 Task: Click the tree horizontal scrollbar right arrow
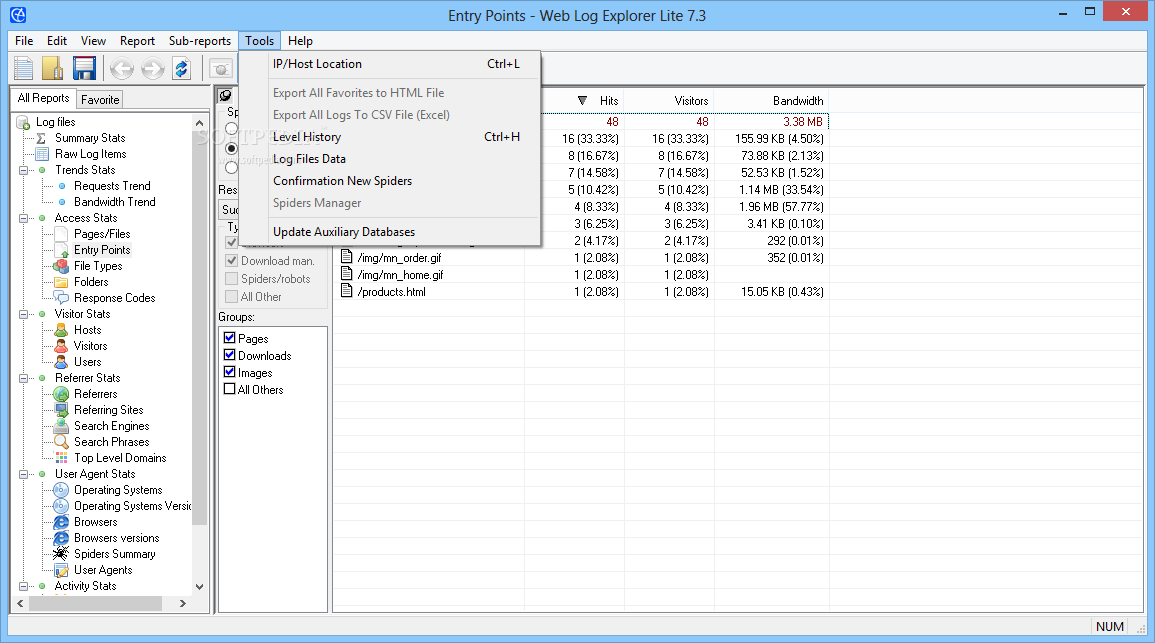coord(183,603)
